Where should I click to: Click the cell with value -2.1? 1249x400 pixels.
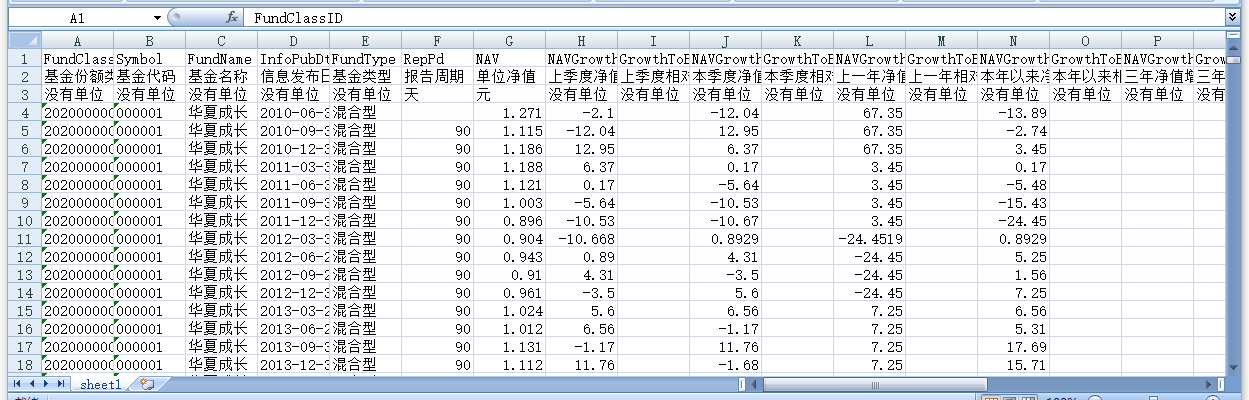tap(582, 113)
